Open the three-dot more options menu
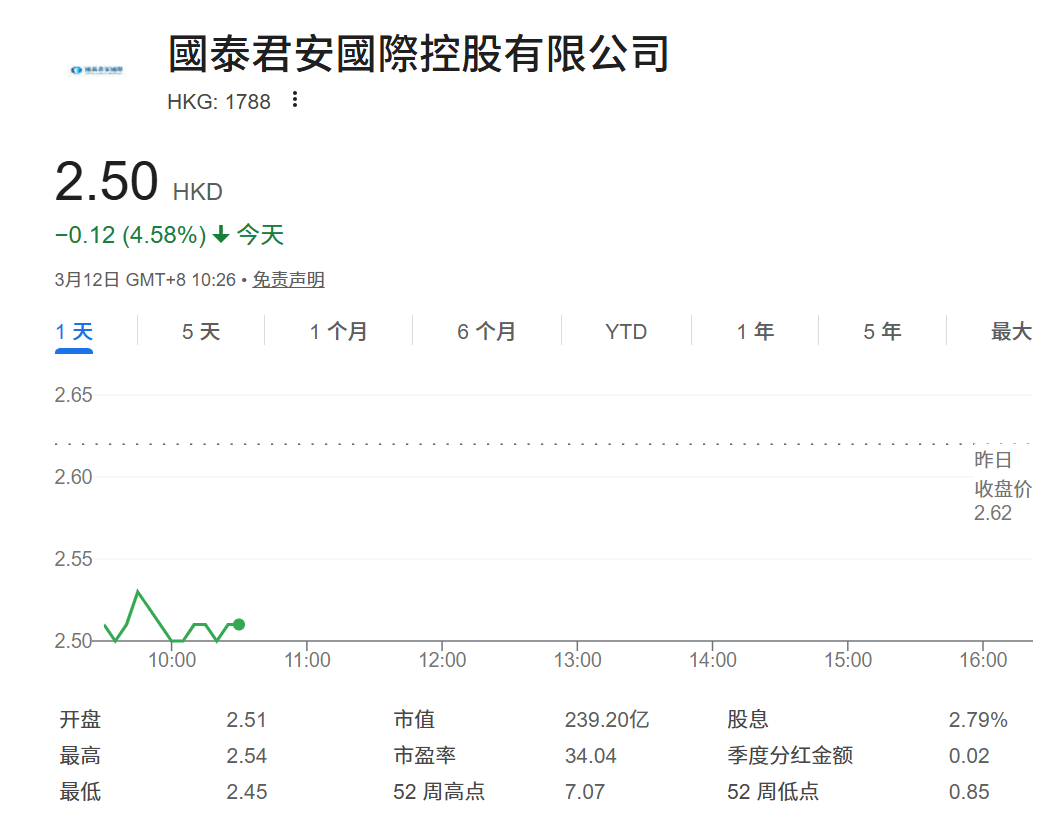This screenshot has height=839, width=1050. [x=295, y=100]
